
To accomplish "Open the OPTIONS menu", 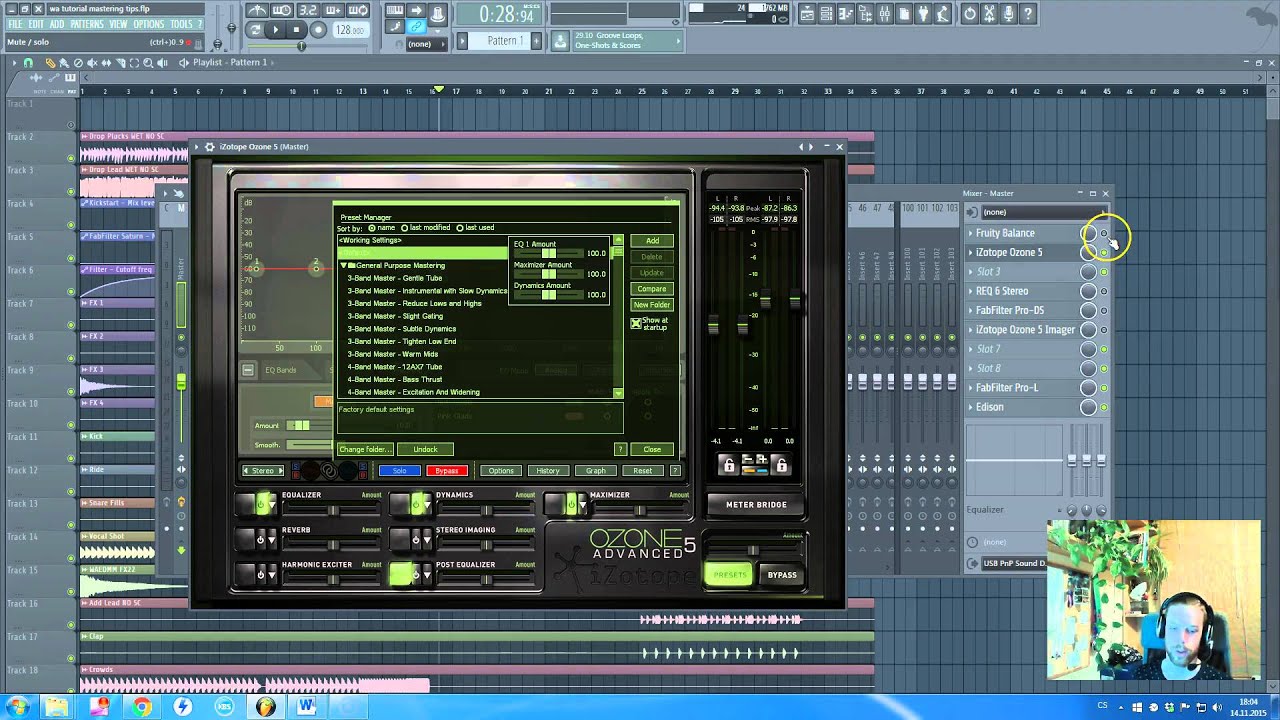I will pos(148,24).
